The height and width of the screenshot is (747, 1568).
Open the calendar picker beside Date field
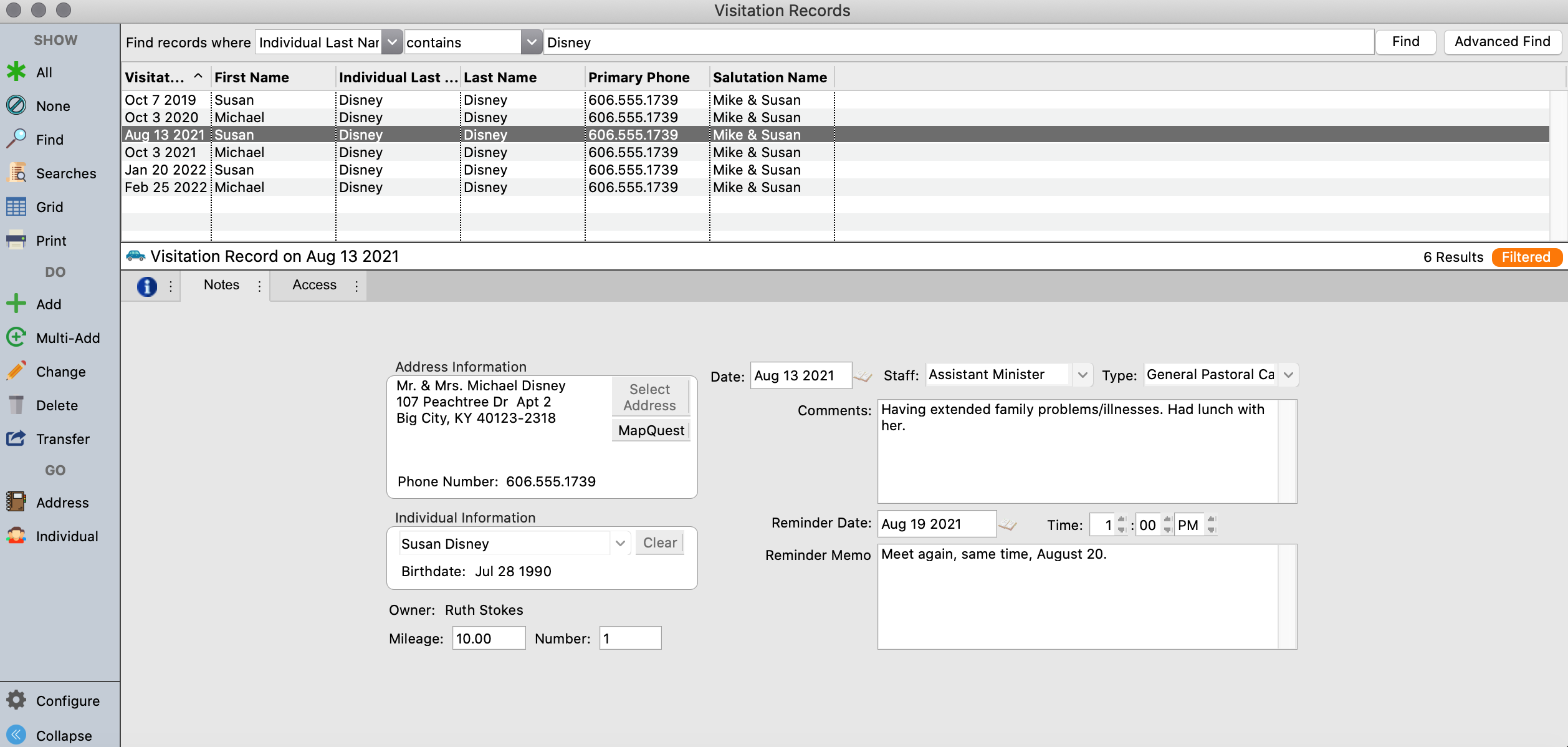click(863, 376)
